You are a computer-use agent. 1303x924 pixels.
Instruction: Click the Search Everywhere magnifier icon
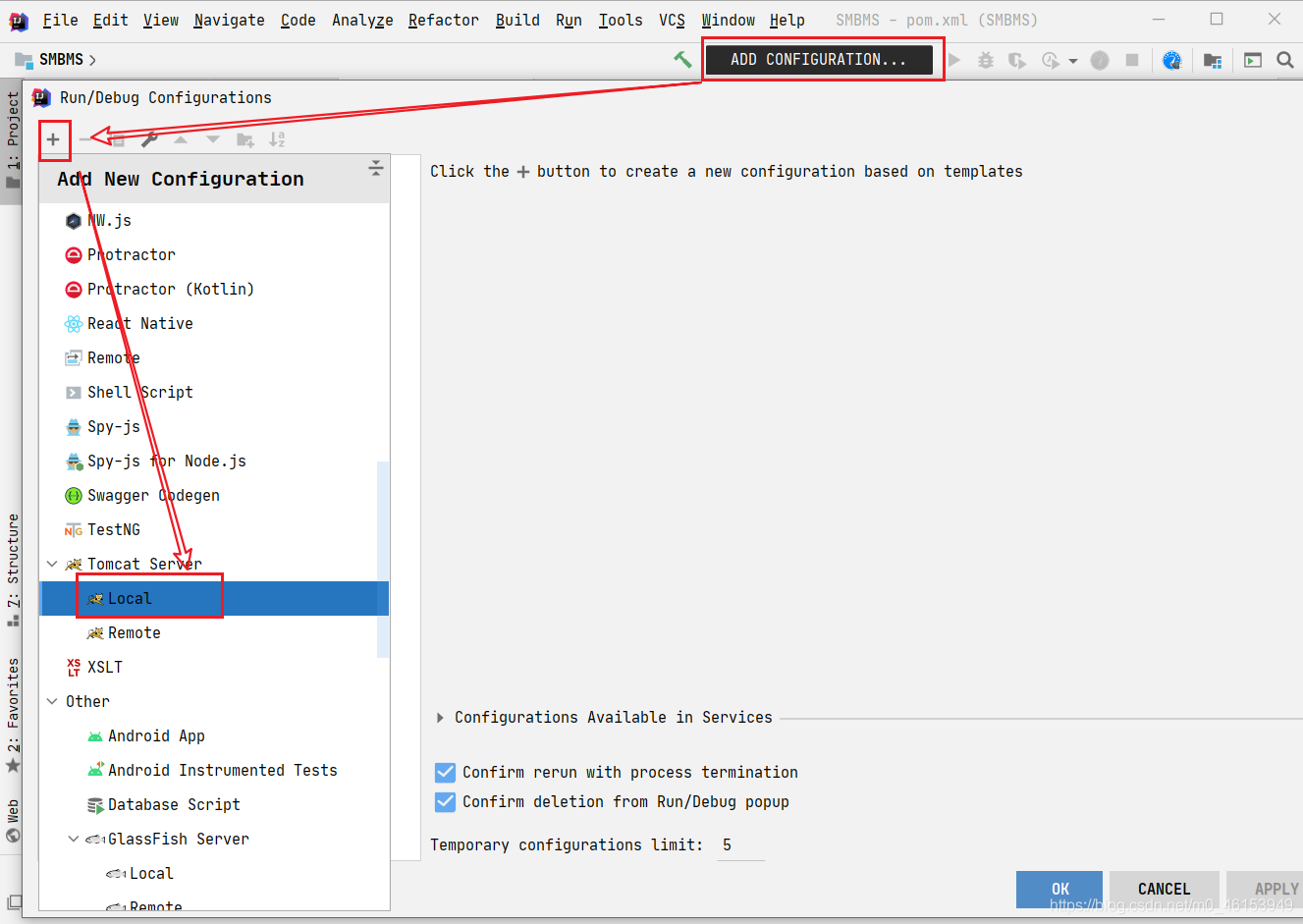tap(1284, 60)
